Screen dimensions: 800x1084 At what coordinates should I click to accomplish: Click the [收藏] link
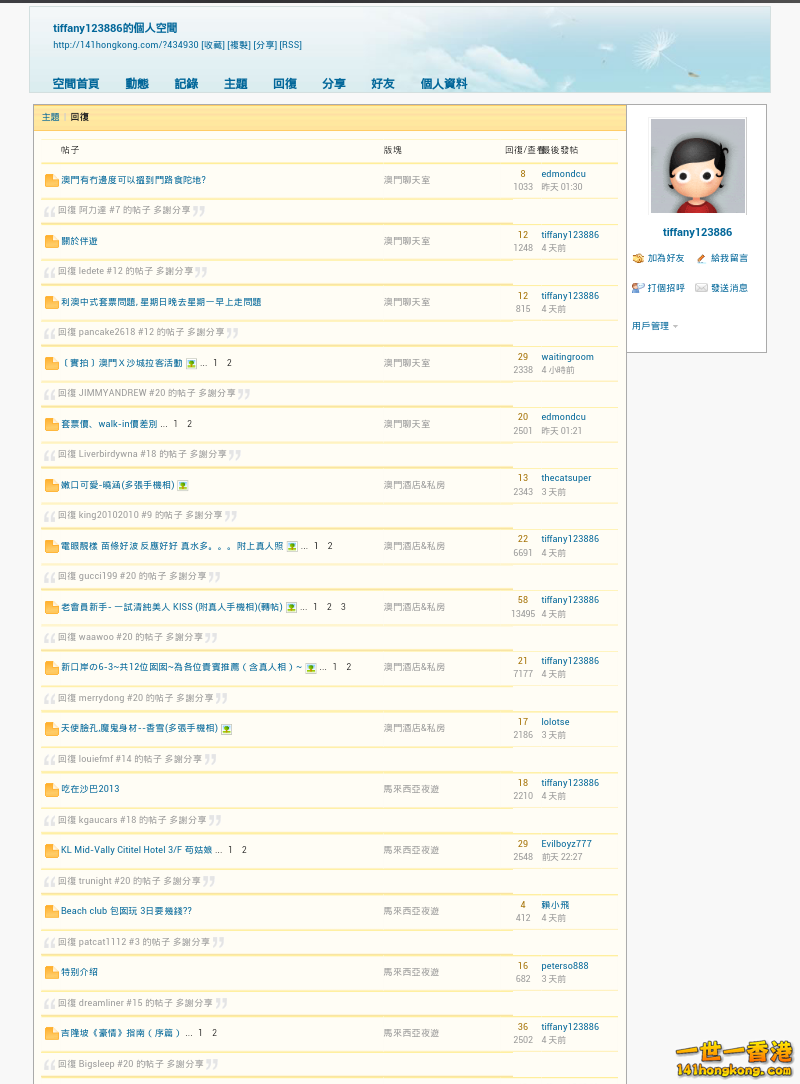point(214,44)
